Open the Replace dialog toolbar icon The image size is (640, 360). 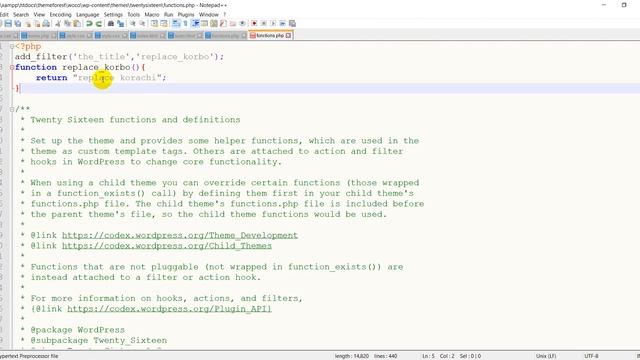120,24
